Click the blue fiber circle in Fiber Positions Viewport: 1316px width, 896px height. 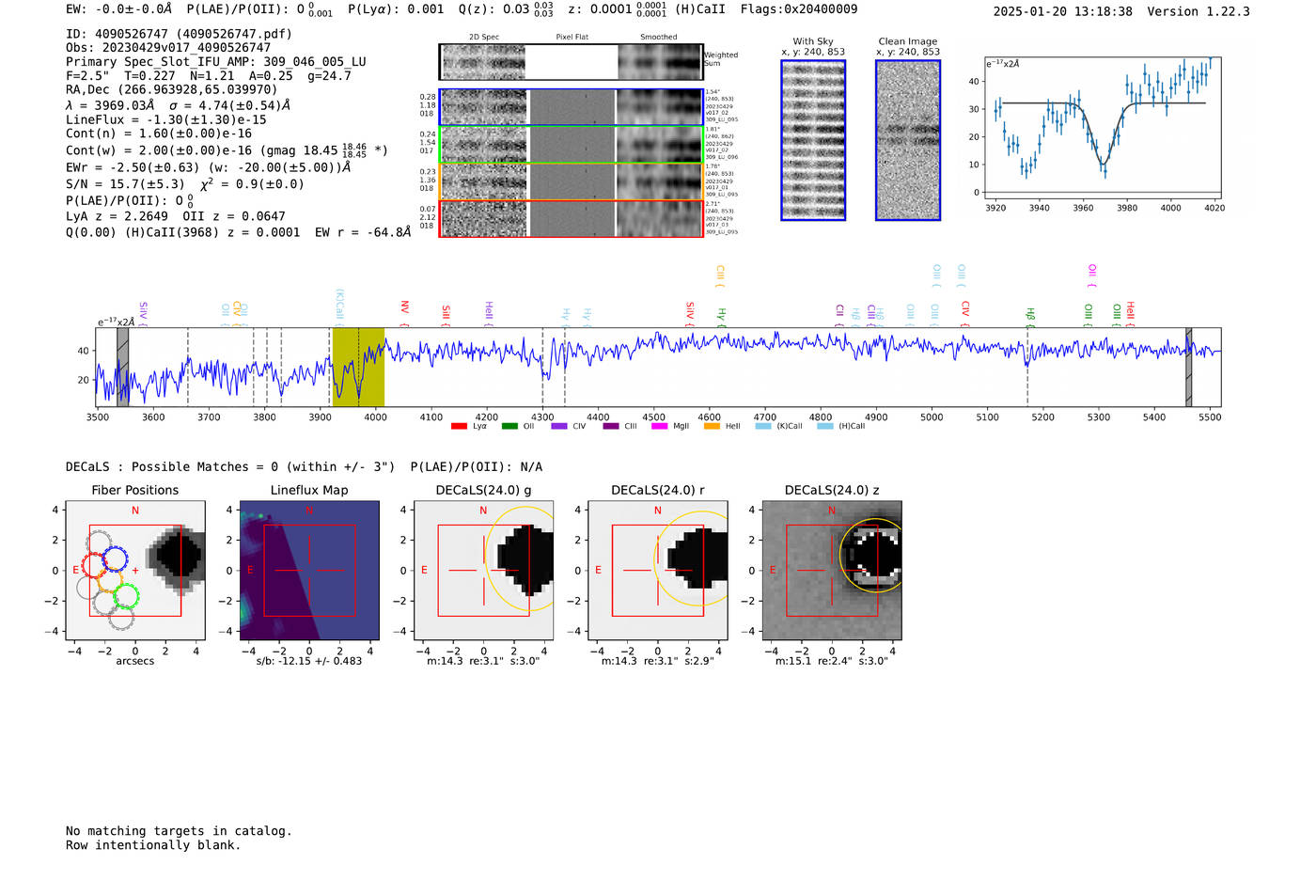pyautogui.click(x=115, y=558)
